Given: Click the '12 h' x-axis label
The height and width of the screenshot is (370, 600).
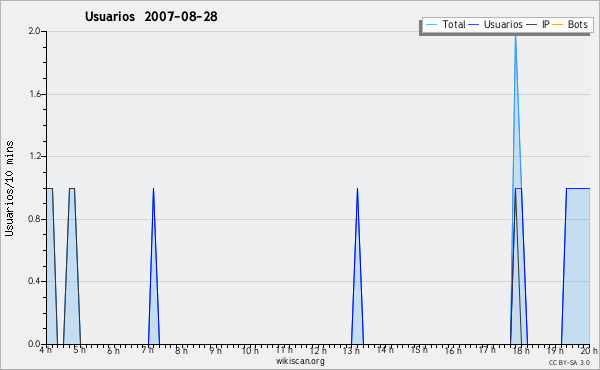Looking at the screenshot, I should point(318,350).
